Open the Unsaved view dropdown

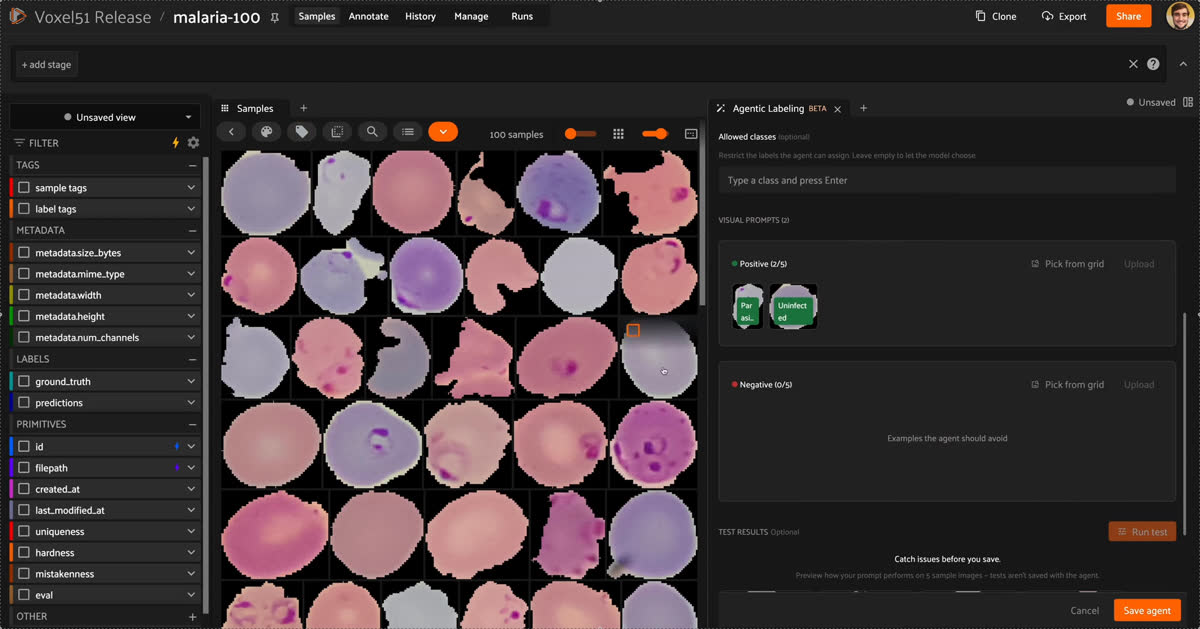point(105,117)
